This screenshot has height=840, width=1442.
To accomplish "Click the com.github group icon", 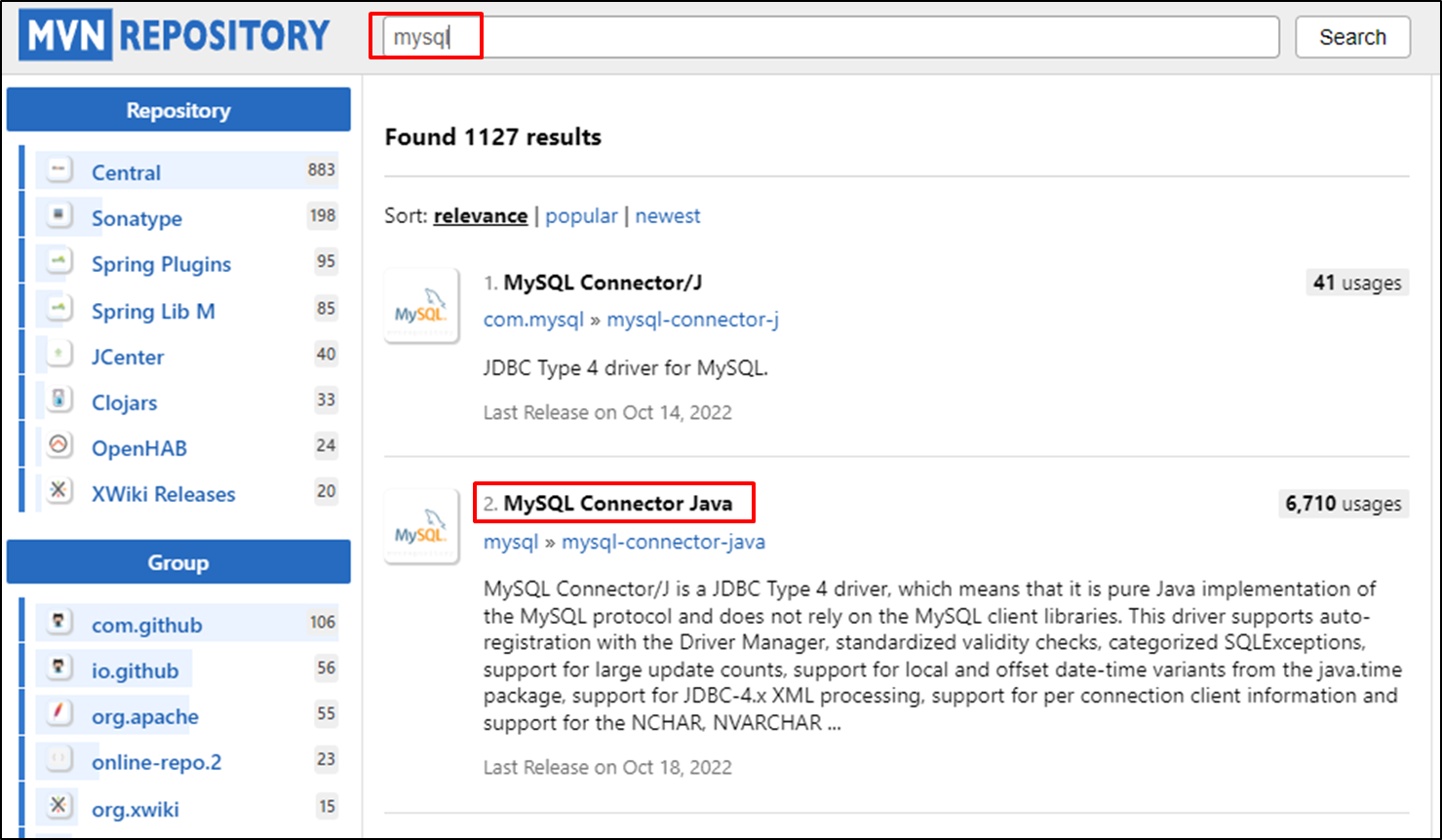I will 60,622.
